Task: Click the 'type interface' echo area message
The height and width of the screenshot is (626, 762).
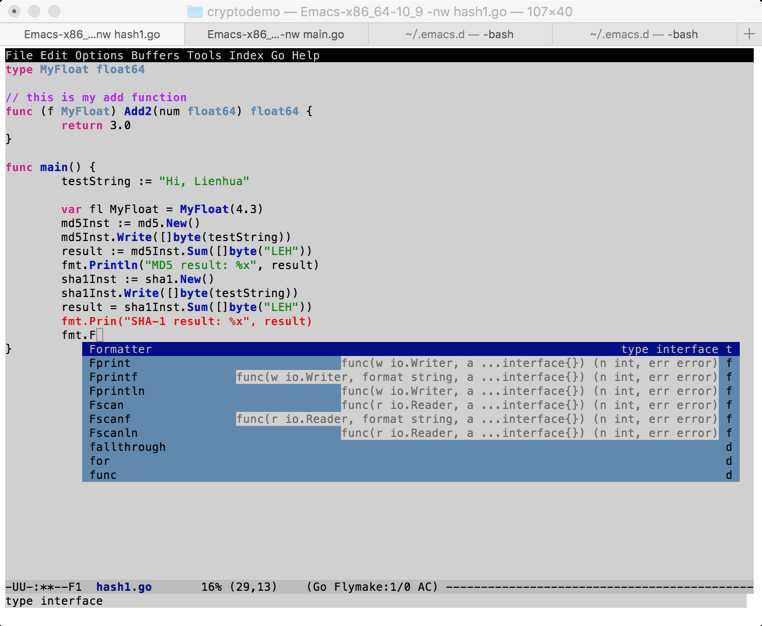Action: [x=54, y=601]
